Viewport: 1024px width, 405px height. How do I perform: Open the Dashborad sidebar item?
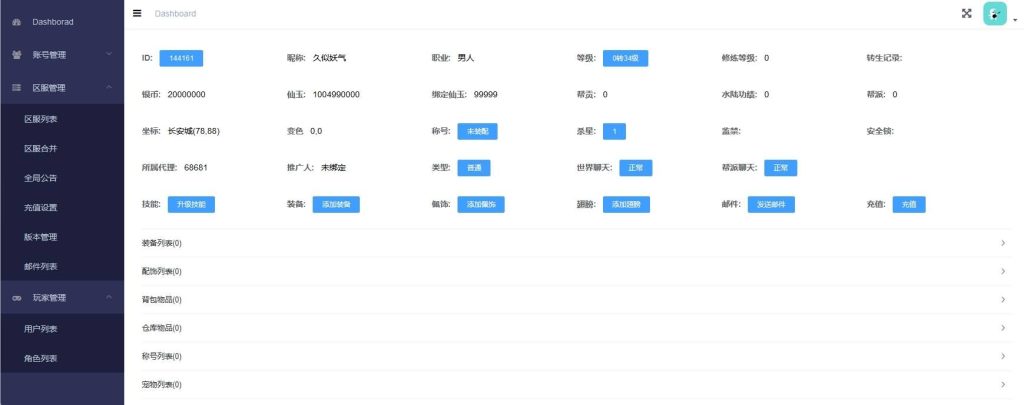(62, 22)
